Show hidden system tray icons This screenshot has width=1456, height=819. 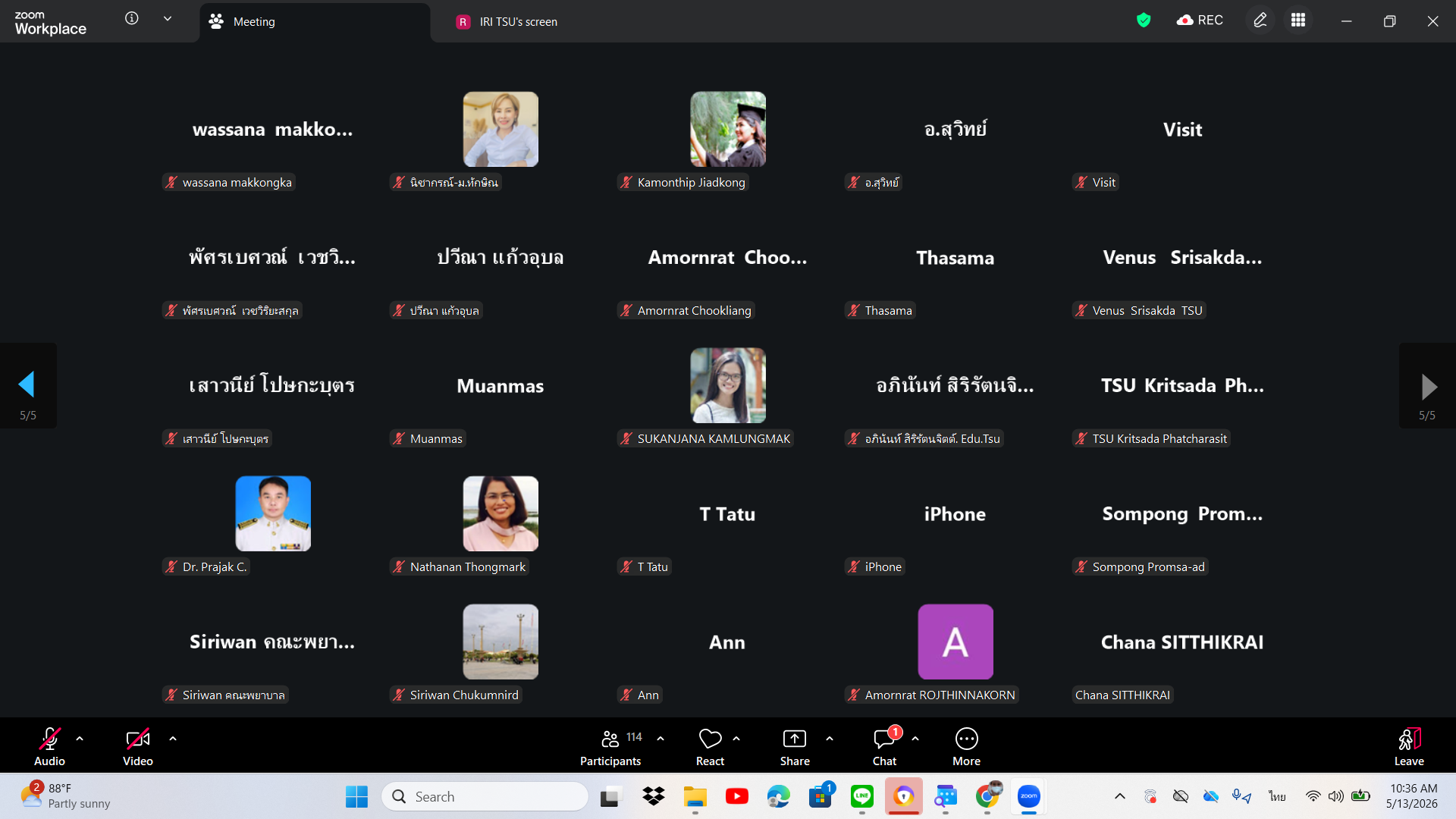coord(1119,796)
